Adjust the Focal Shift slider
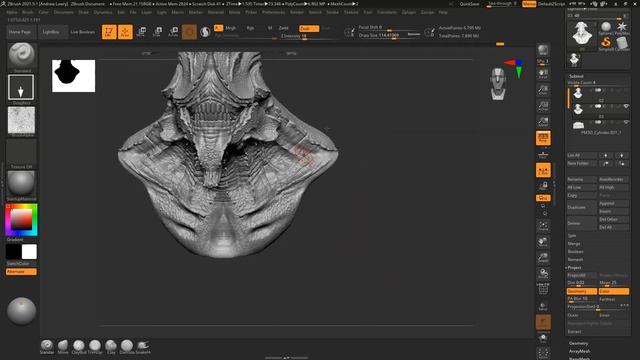This screenshot has height=360, width=640. (x=389, y=28)
